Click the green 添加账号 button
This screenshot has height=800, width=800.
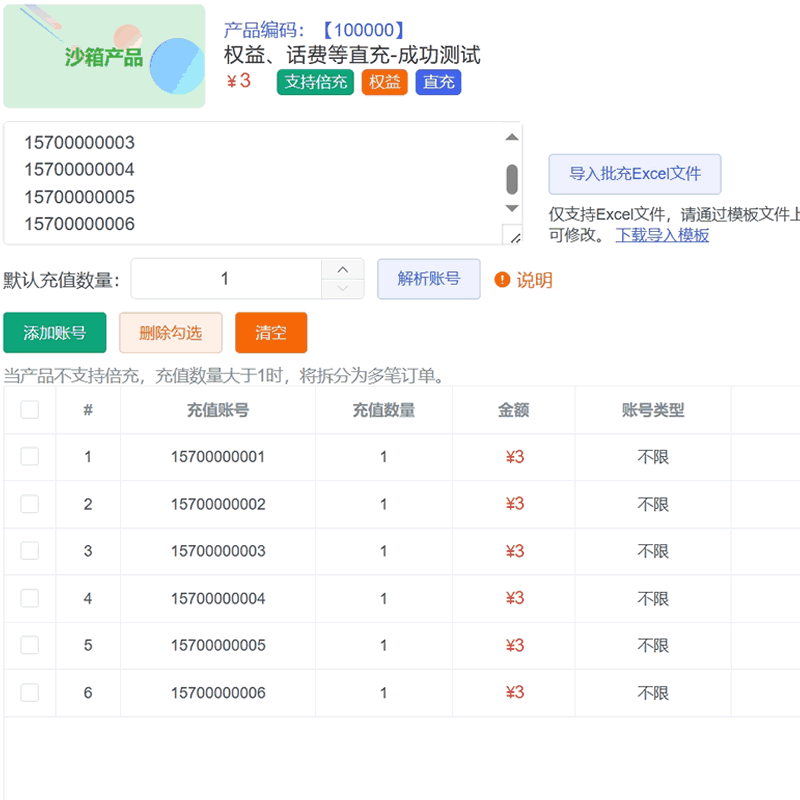click(55, 333)
